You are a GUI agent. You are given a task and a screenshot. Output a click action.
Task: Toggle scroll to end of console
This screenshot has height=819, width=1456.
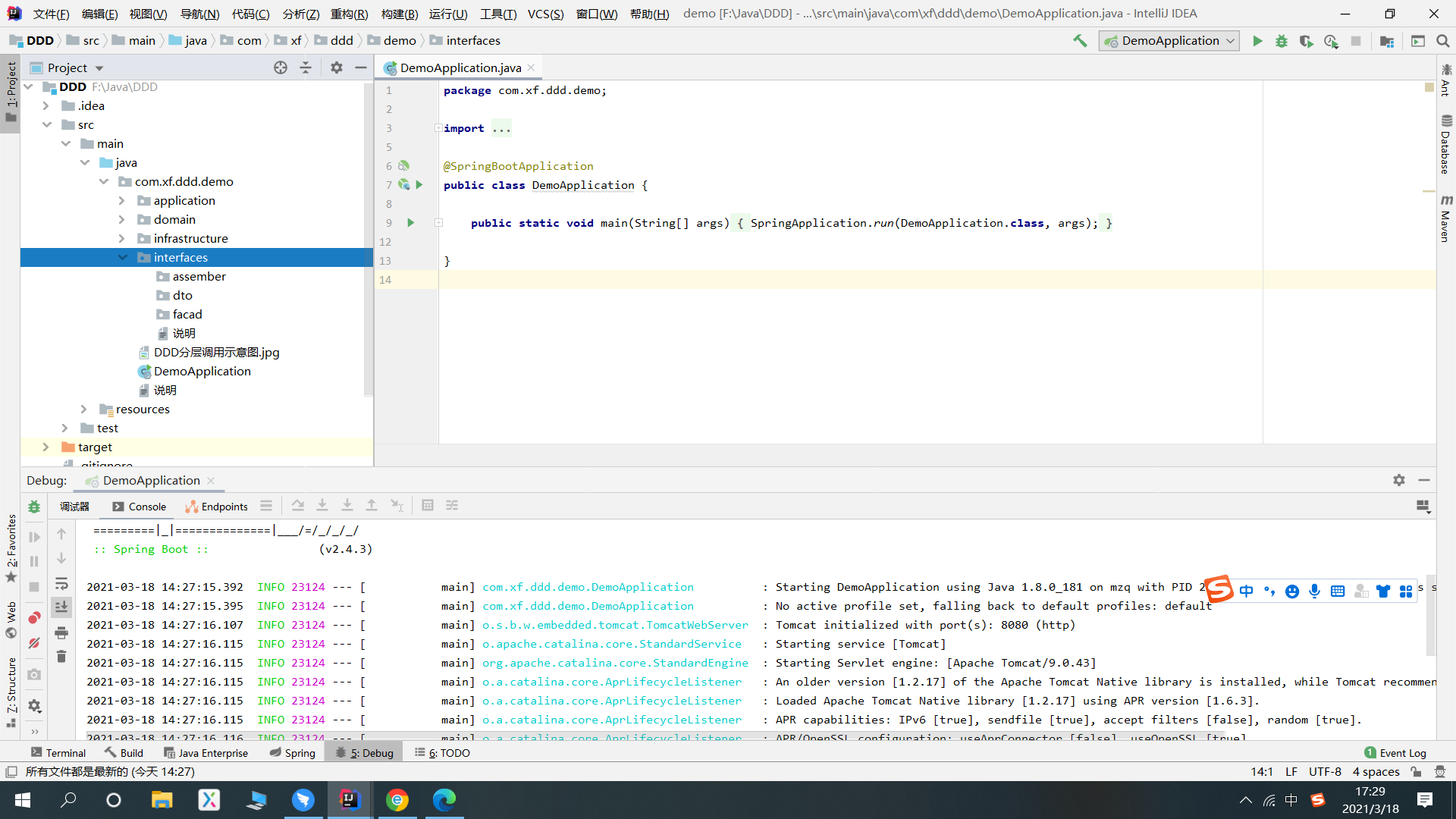61,607
